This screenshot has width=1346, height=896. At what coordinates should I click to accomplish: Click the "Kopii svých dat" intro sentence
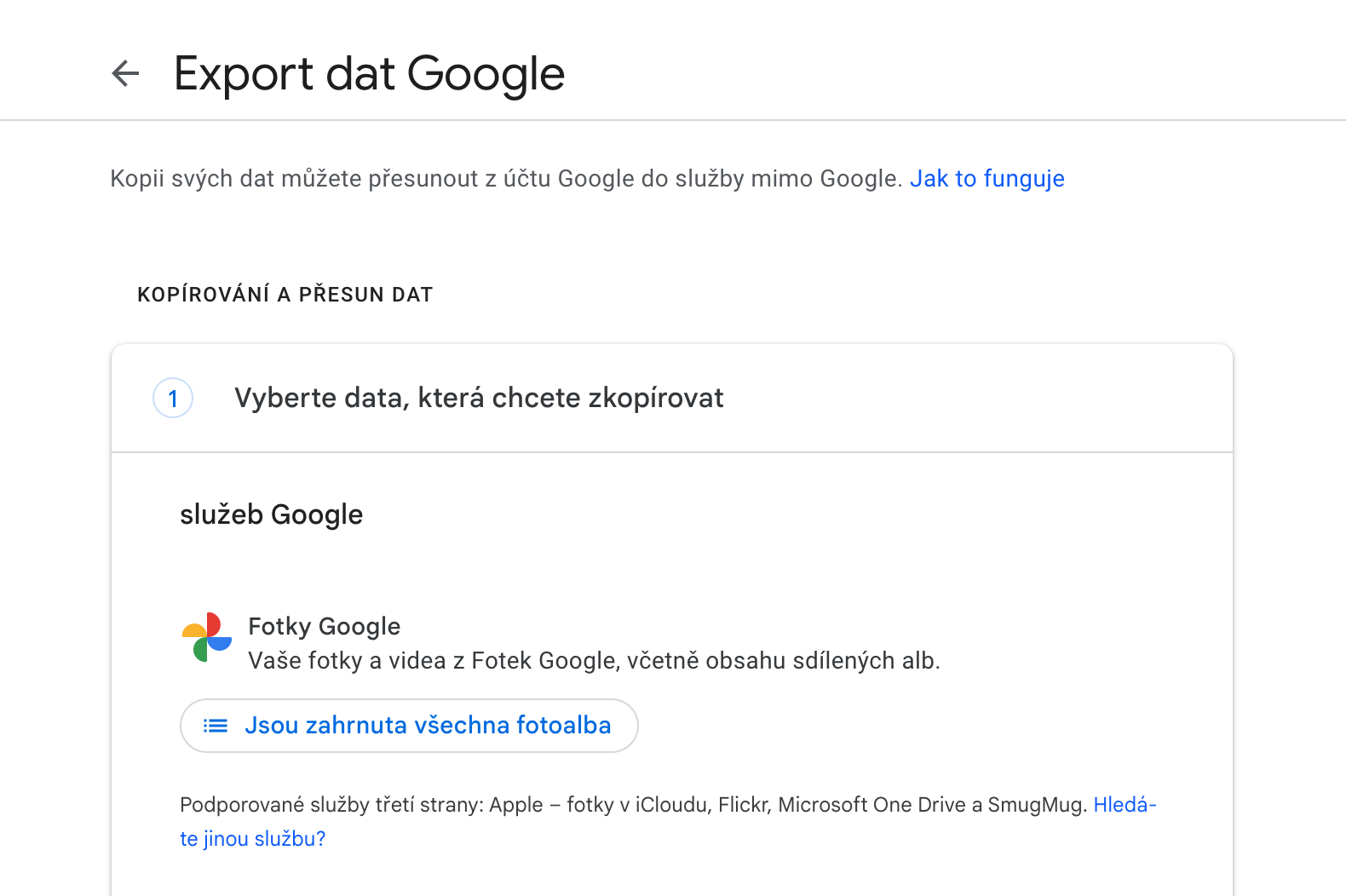click(x=505, y=179)
